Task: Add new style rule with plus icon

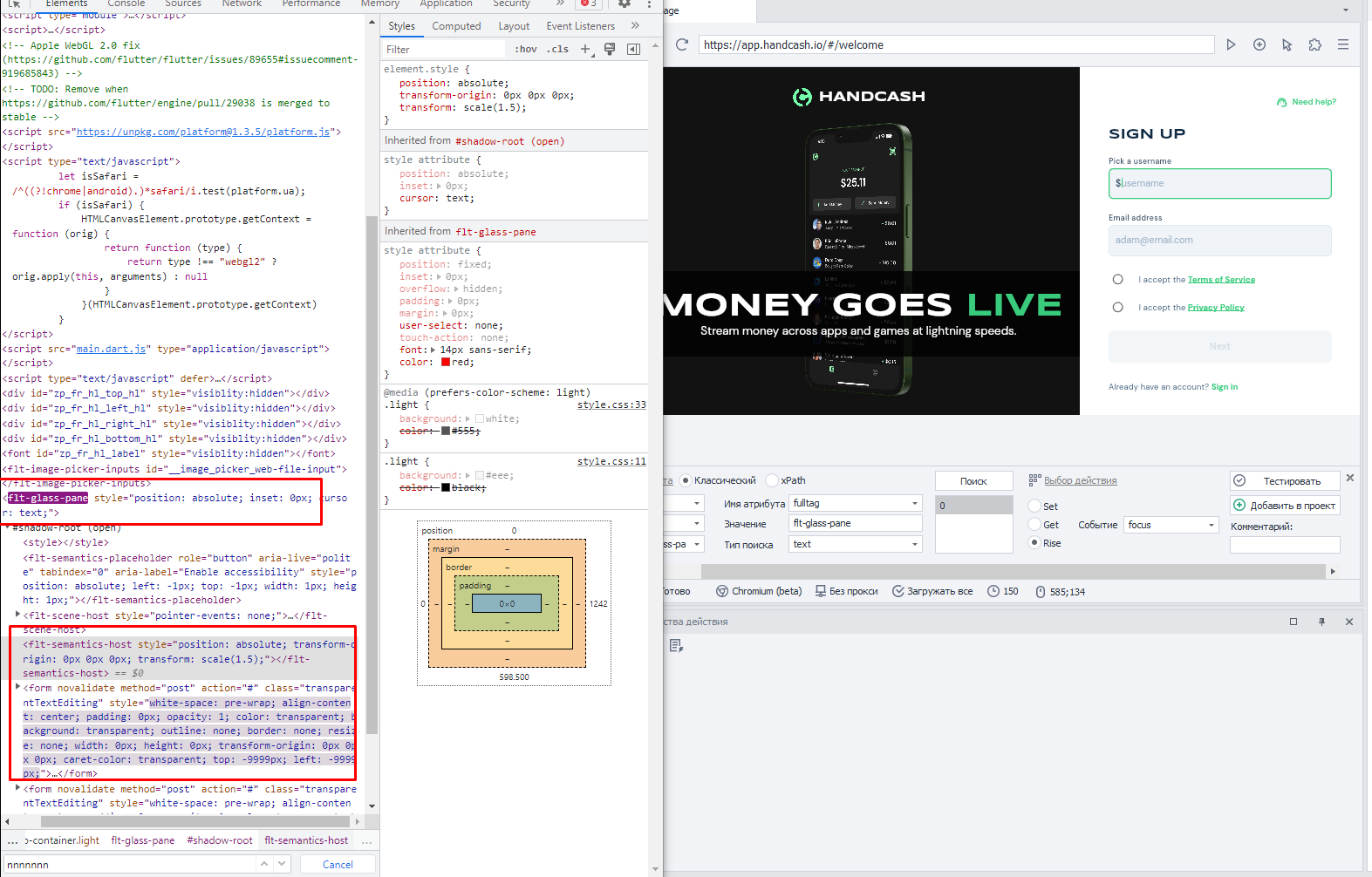Action: [x=586, y=49]
